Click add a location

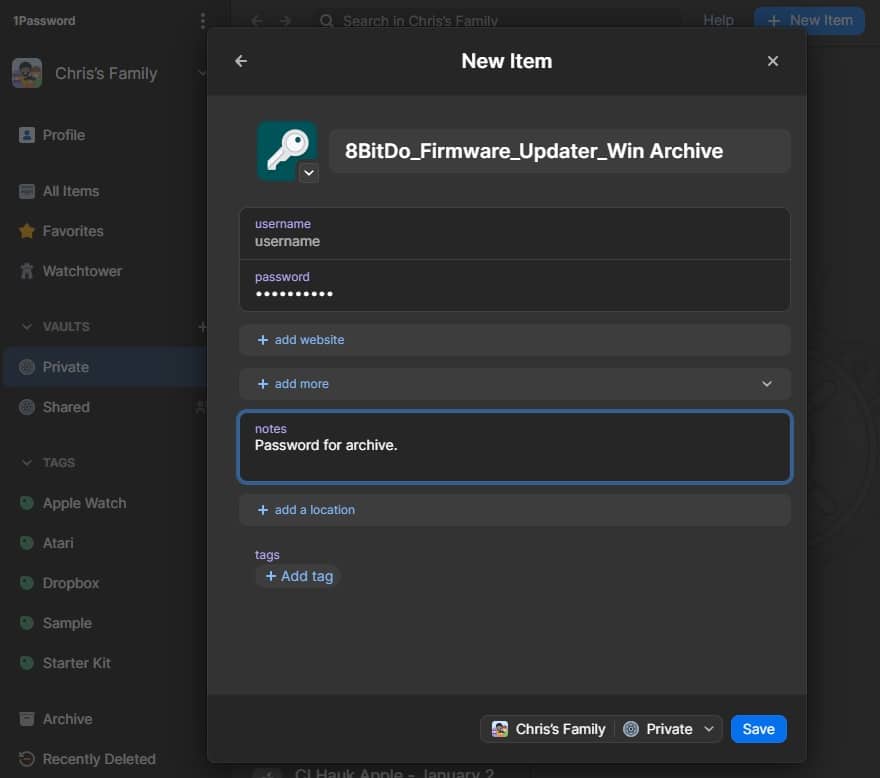click(x=515, y=510)
